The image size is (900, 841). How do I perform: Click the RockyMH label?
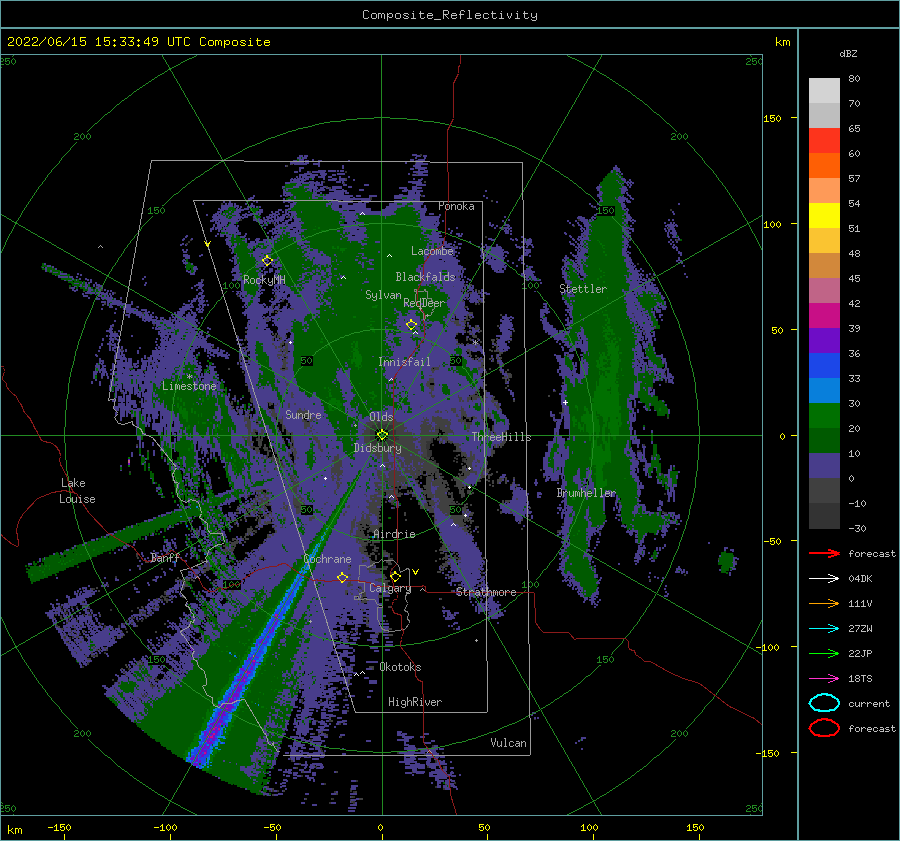pos(264,280)
